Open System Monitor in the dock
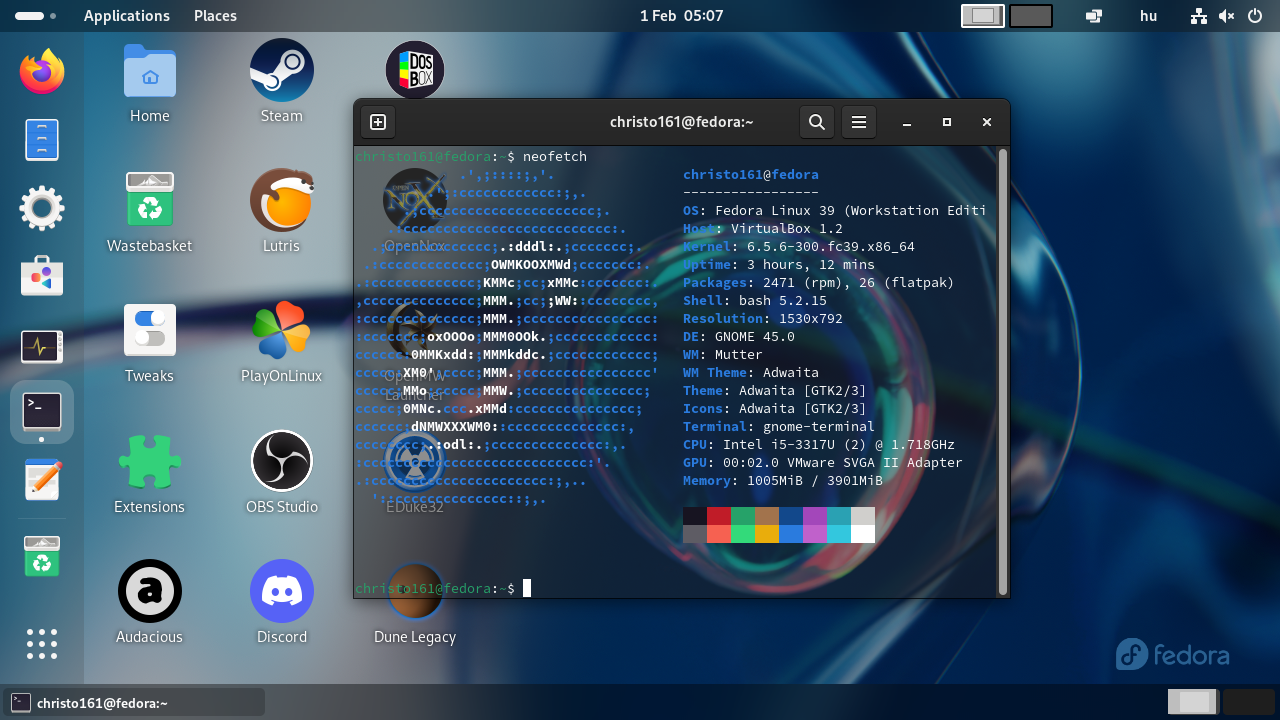The image size is (1280, 720). (x=42, y=347)
